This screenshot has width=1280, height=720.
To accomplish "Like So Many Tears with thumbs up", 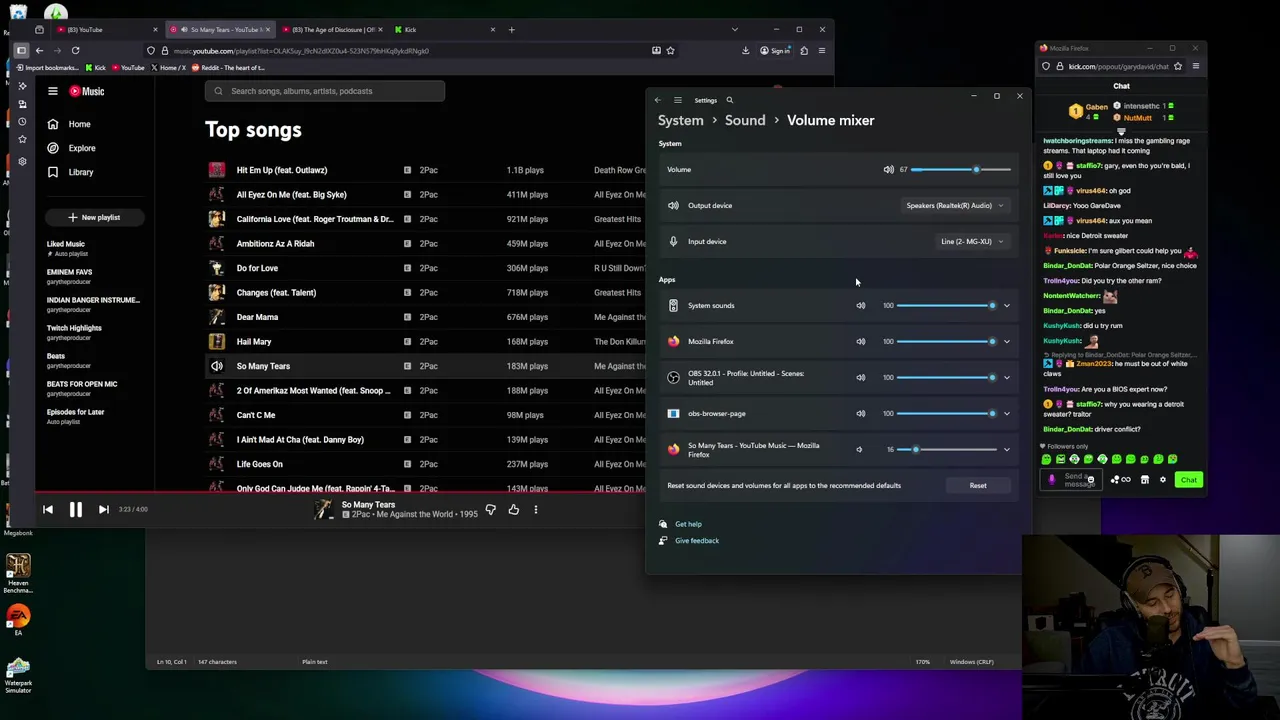I will (513, 510).
